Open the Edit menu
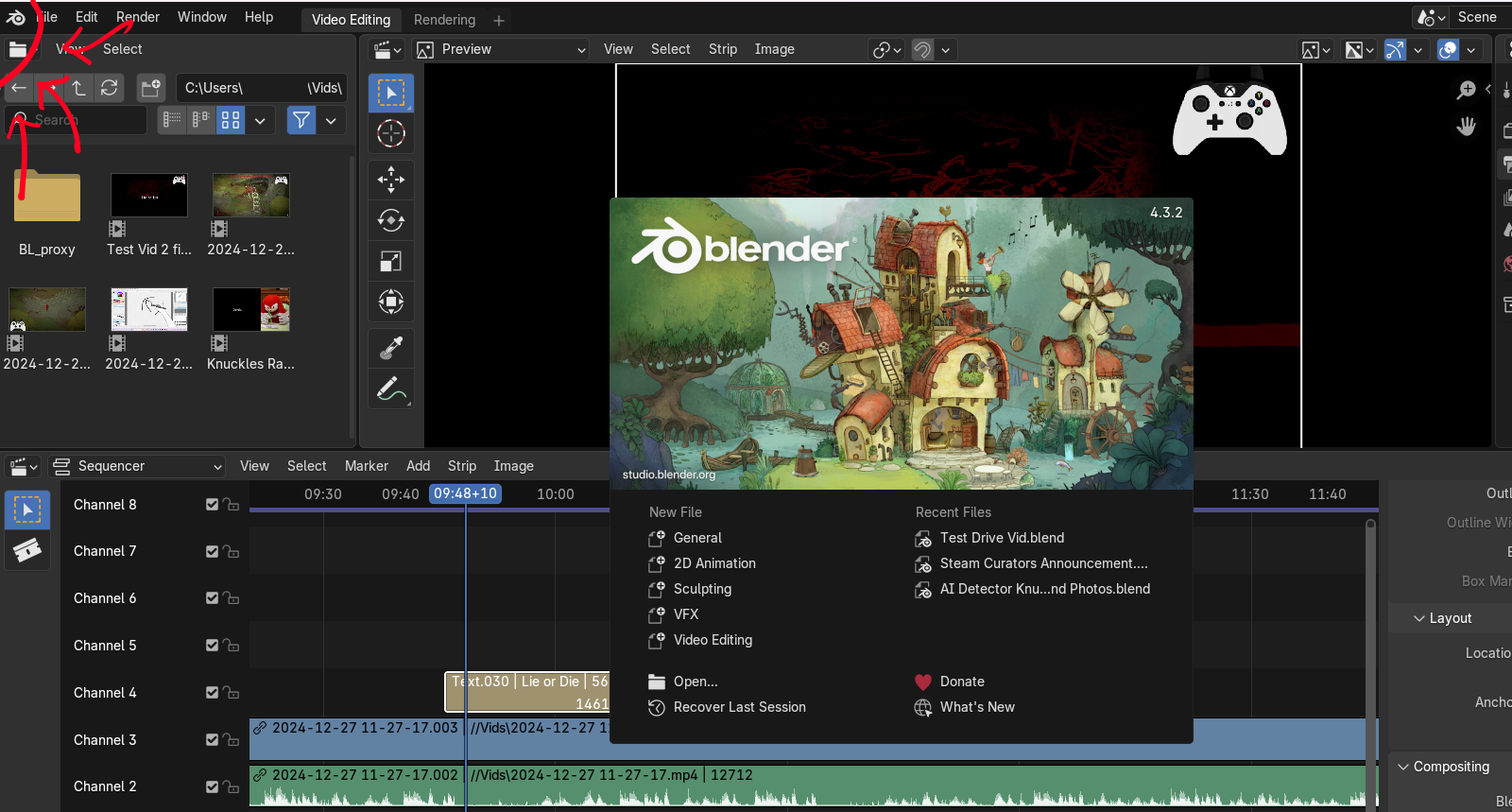 (x=87, y=17)
